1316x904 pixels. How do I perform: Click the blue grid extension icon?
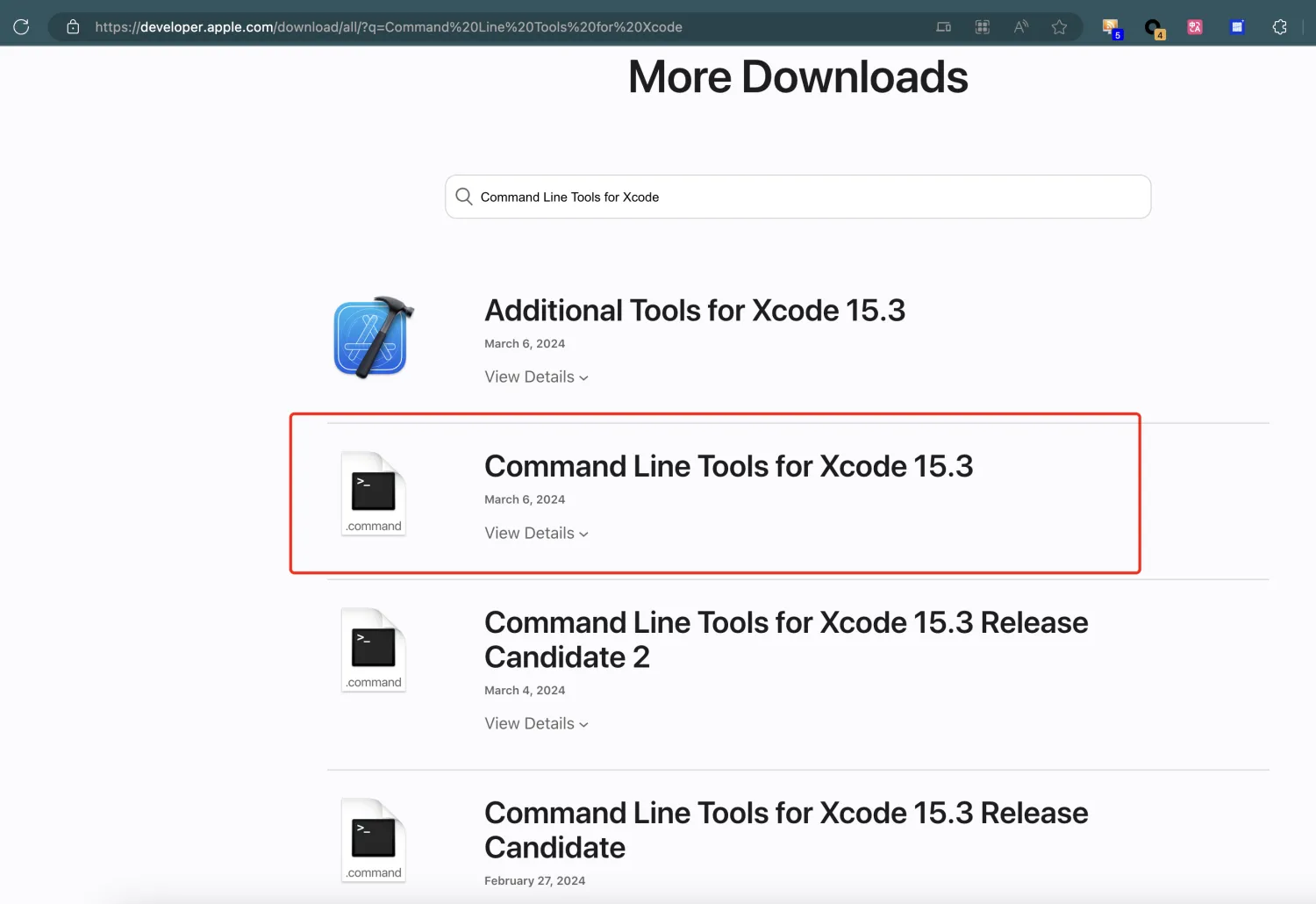[x=1236, y=26]
